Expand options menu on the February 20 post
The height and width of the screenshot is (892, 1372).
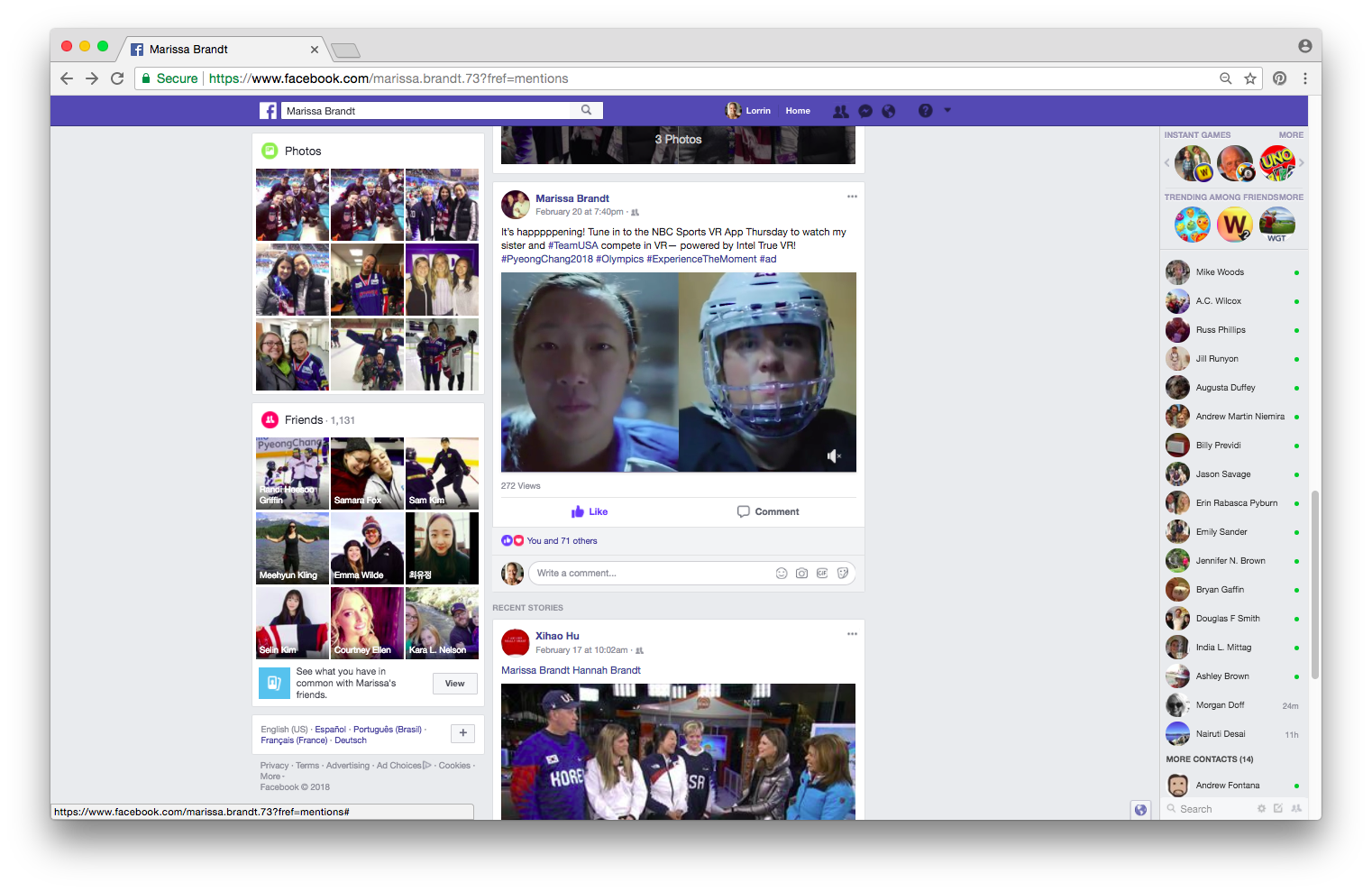[852, 196]
